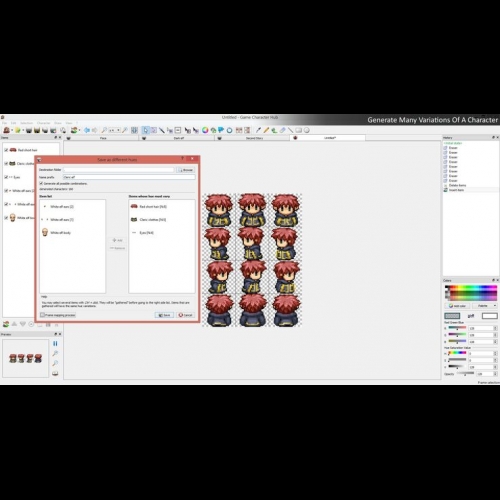This screenshot has width=500, height=500.
Task: Click the Name prefix input field
Action: click(x=129, y=177)
